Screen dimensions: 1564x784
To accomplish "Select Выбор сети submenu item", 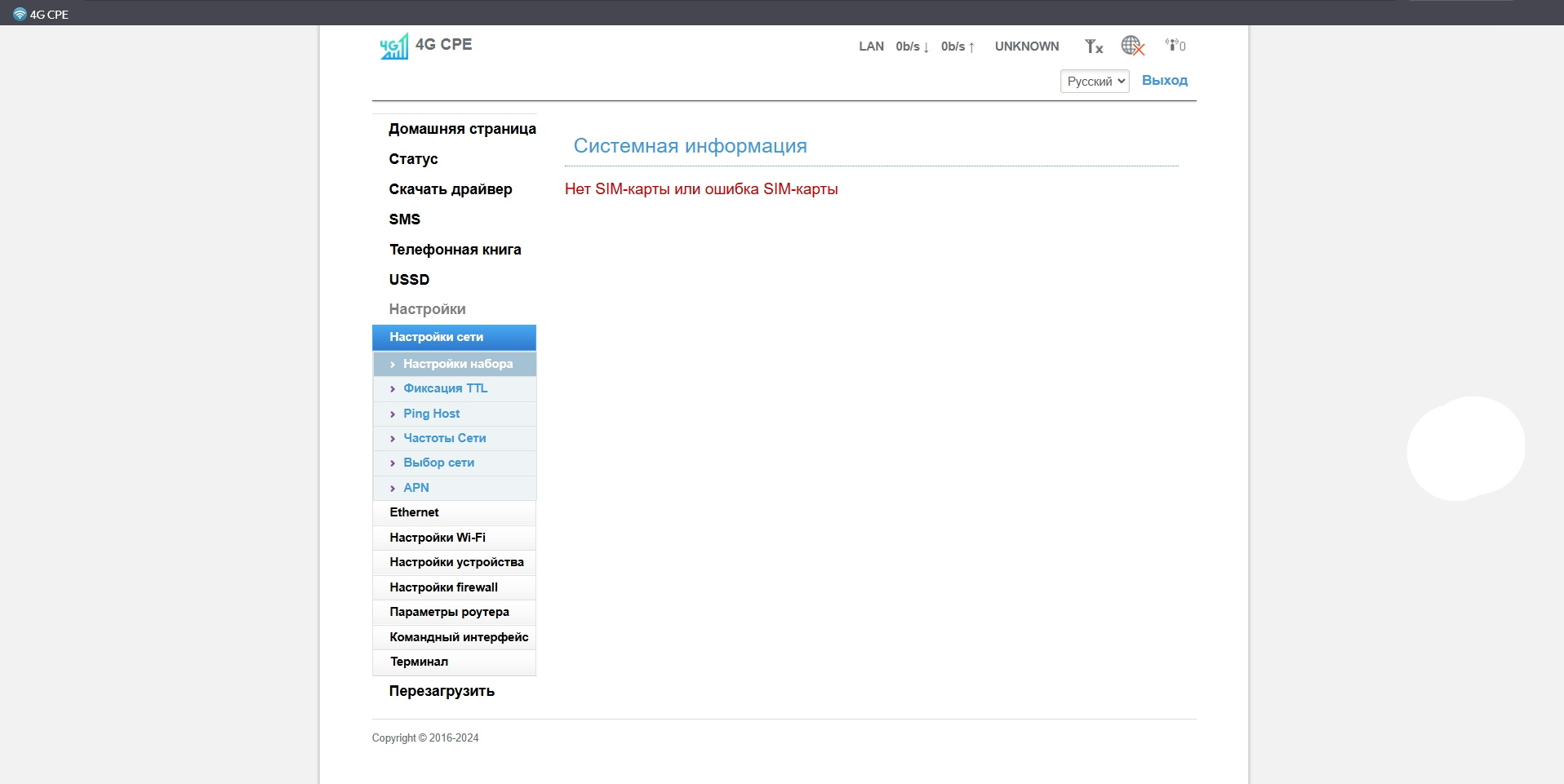I will coord(455,463).
